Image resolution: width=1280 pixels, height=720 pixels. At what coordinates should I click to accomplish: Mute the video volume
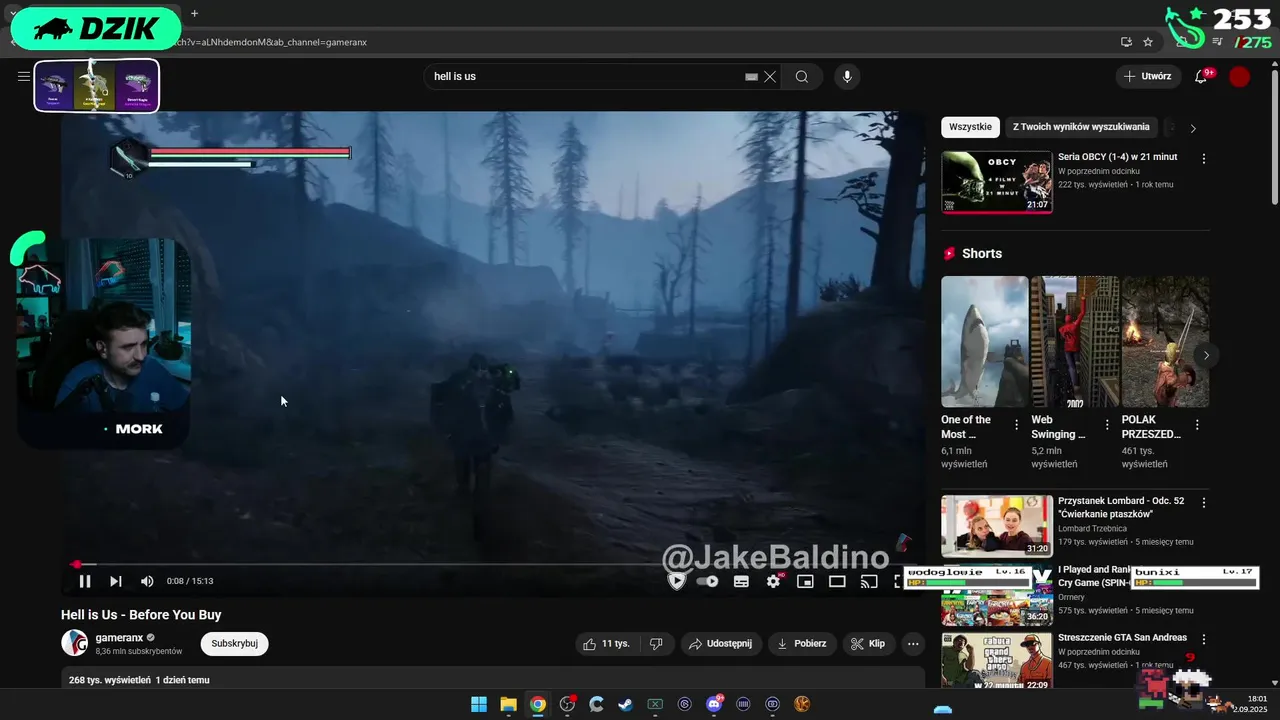point(147,581)
